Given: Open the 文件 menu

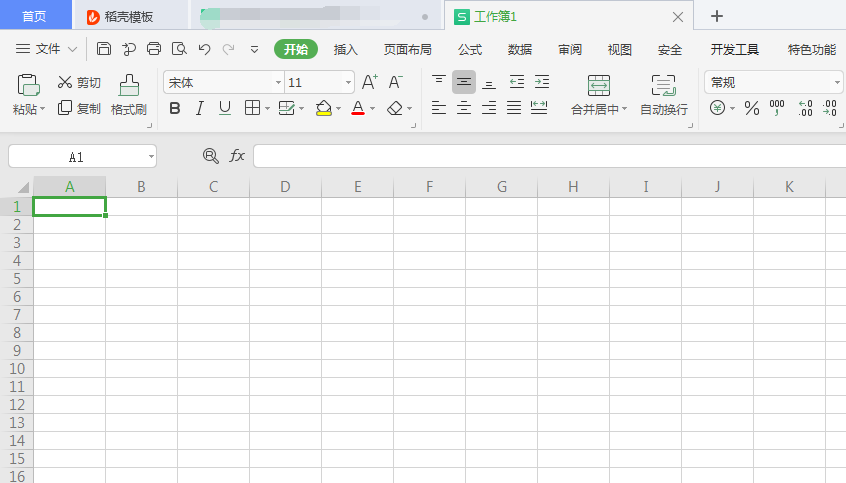Looking at the screenshot, I should coord(46,49).
